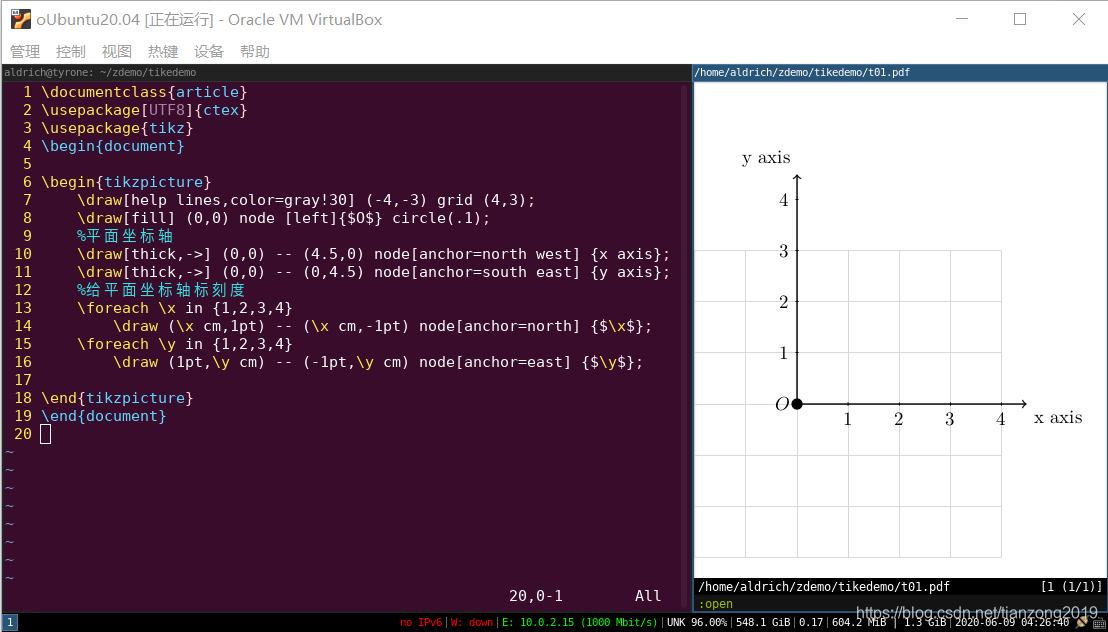Click the date-time 2020-06-09 in status bar
Viewport: 1108px width, 632px height.
[x=1012, y=623]
